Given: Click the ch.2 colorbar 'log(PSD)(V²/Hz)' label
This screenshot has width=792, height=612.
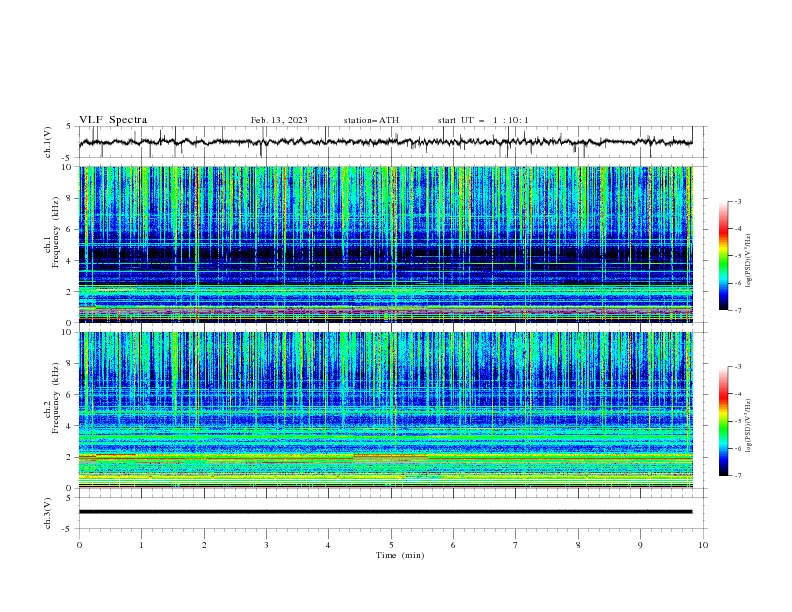Looking at the screenshot, I should (x=749, y=426).
